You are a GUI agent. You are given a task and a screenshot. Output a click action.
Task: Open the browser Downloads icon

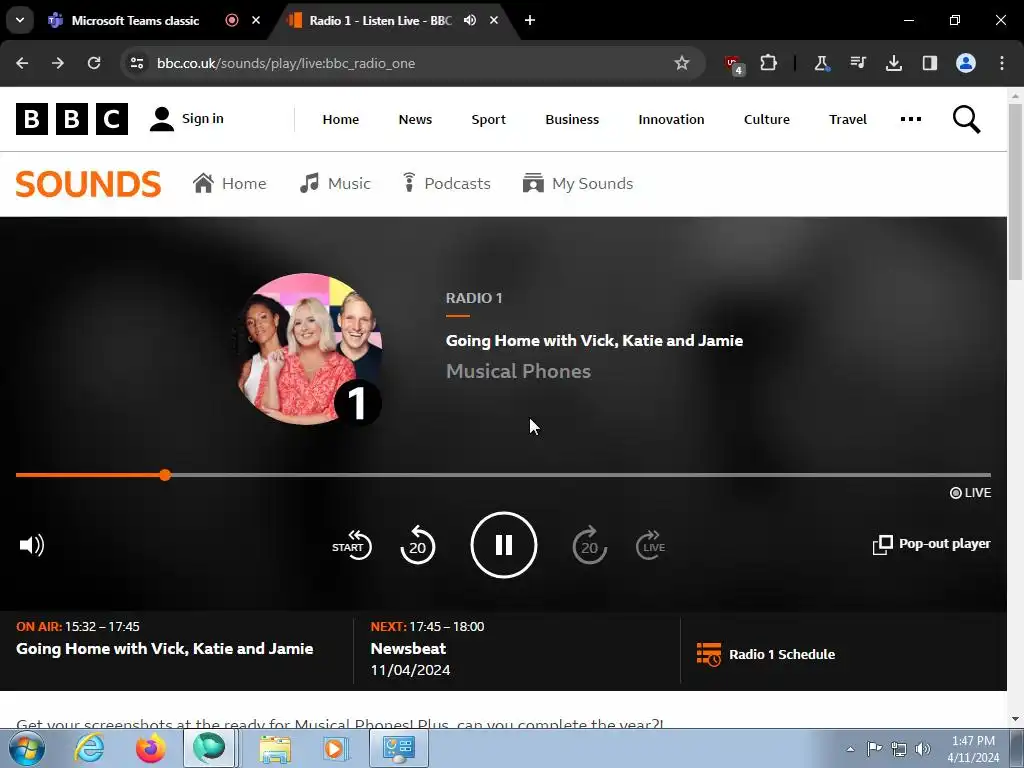pyautogui.click(x=893, y=63)
